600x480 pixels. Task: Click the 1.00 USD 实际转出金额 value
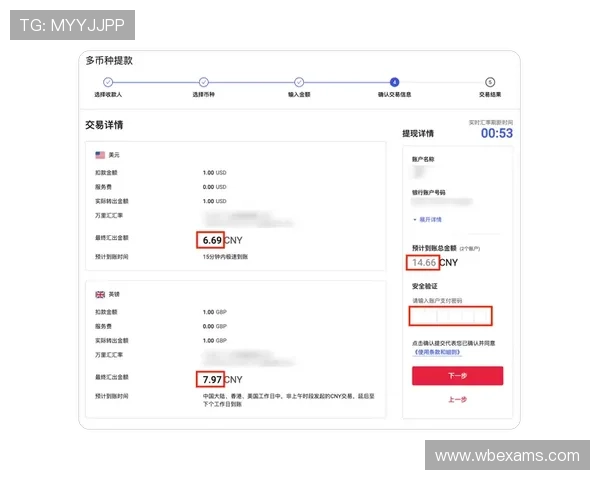tap(214, 201)
